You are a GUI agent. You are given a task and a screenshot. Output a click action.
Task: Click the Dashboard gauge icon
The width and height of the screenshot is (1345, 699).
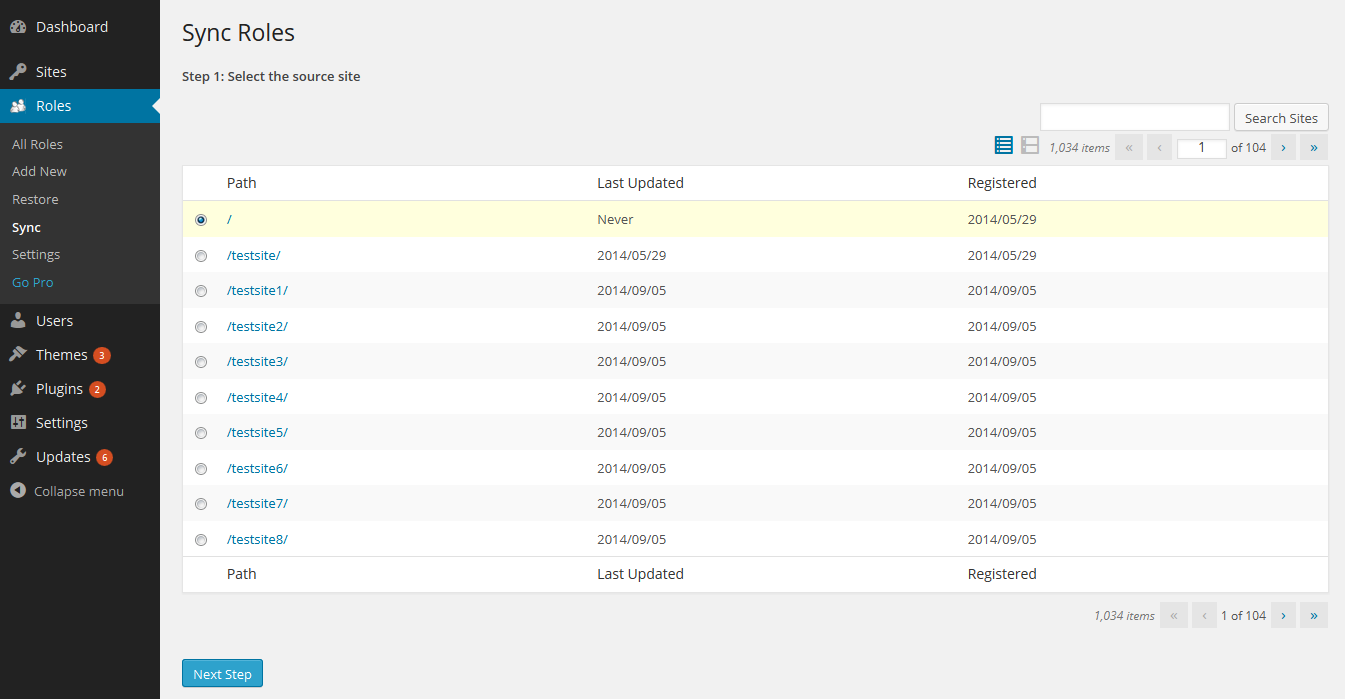click(x=18, y=27)
